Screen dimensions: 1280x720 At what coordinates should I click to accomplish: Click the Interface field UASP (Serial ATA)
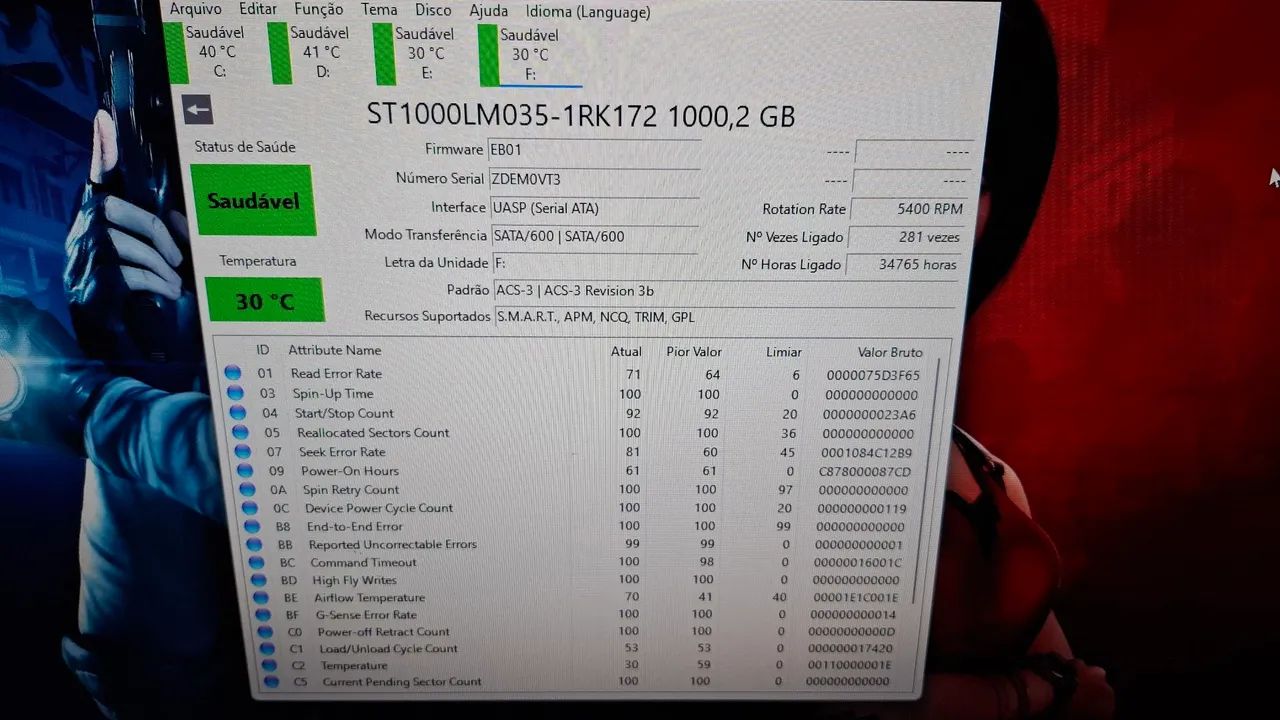point(594,208)
